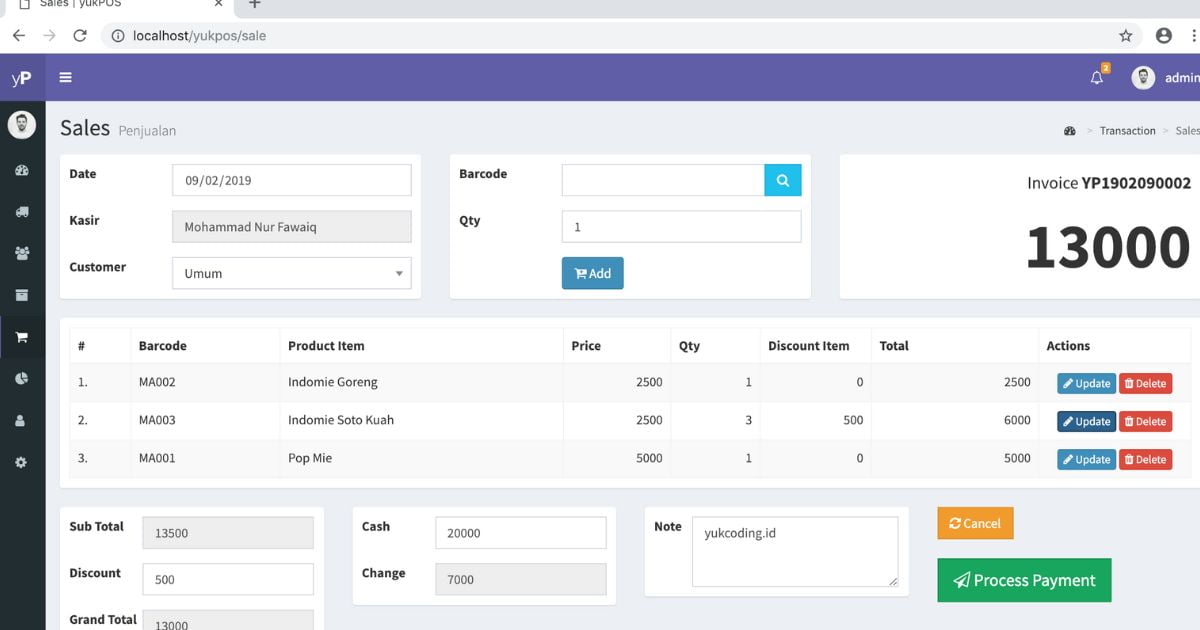Click the Transaction breadcrumb link

(1127, 131)
